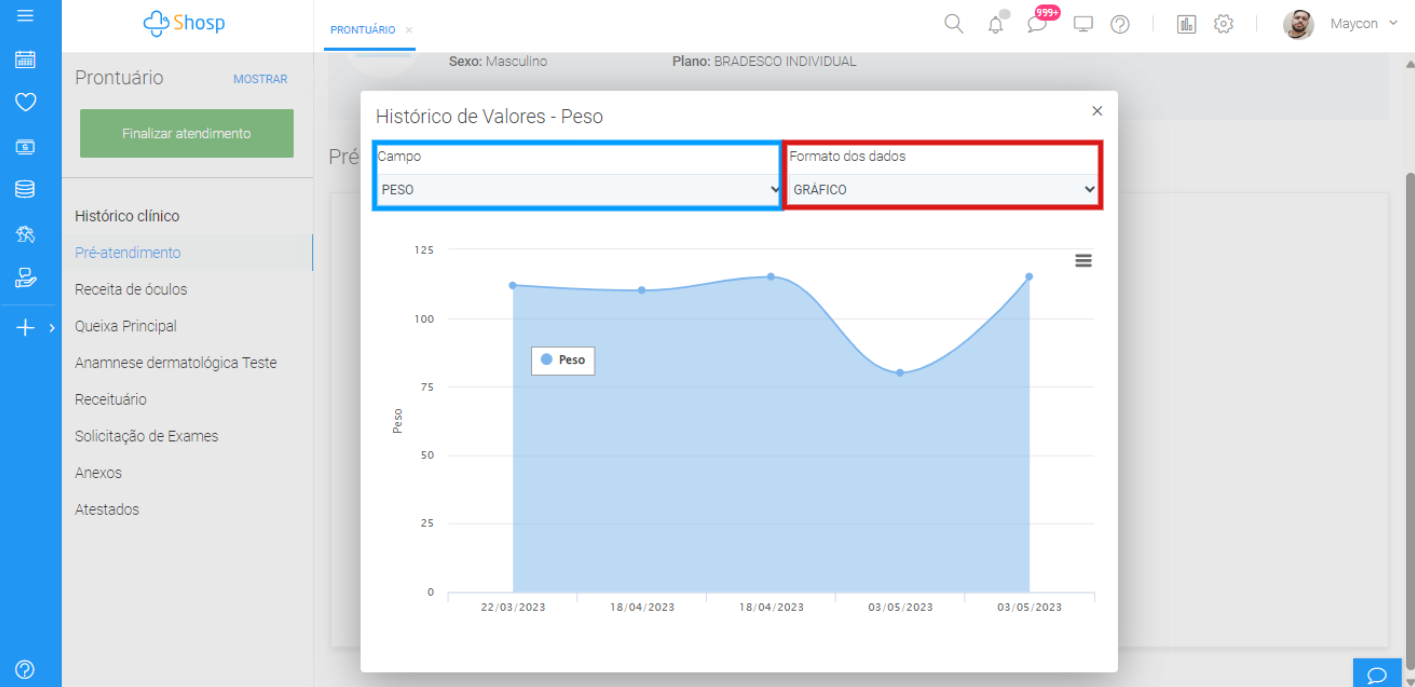Open the chart export hamburger menu
The width and height of the screenshot is (1415, 687).
pyautogui.click(x=1083, y=261)
